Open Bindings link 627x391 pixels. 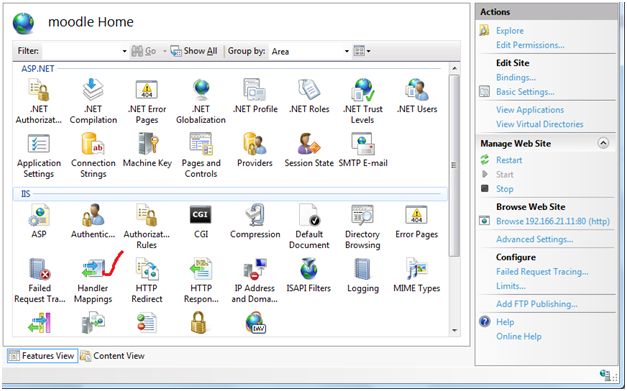[x=515, y=78]
